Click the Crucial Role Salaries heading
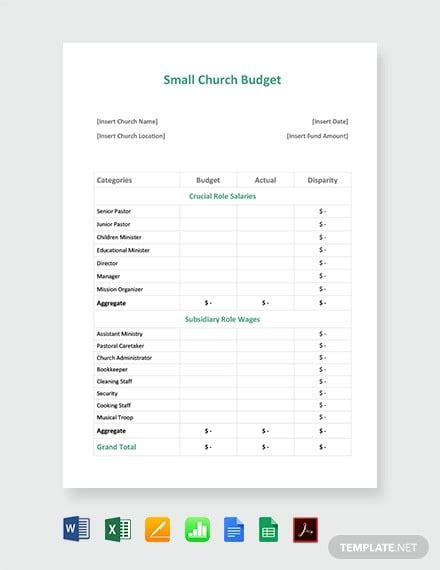This screenshot has height=570, width=440. [x=222, y=196]
